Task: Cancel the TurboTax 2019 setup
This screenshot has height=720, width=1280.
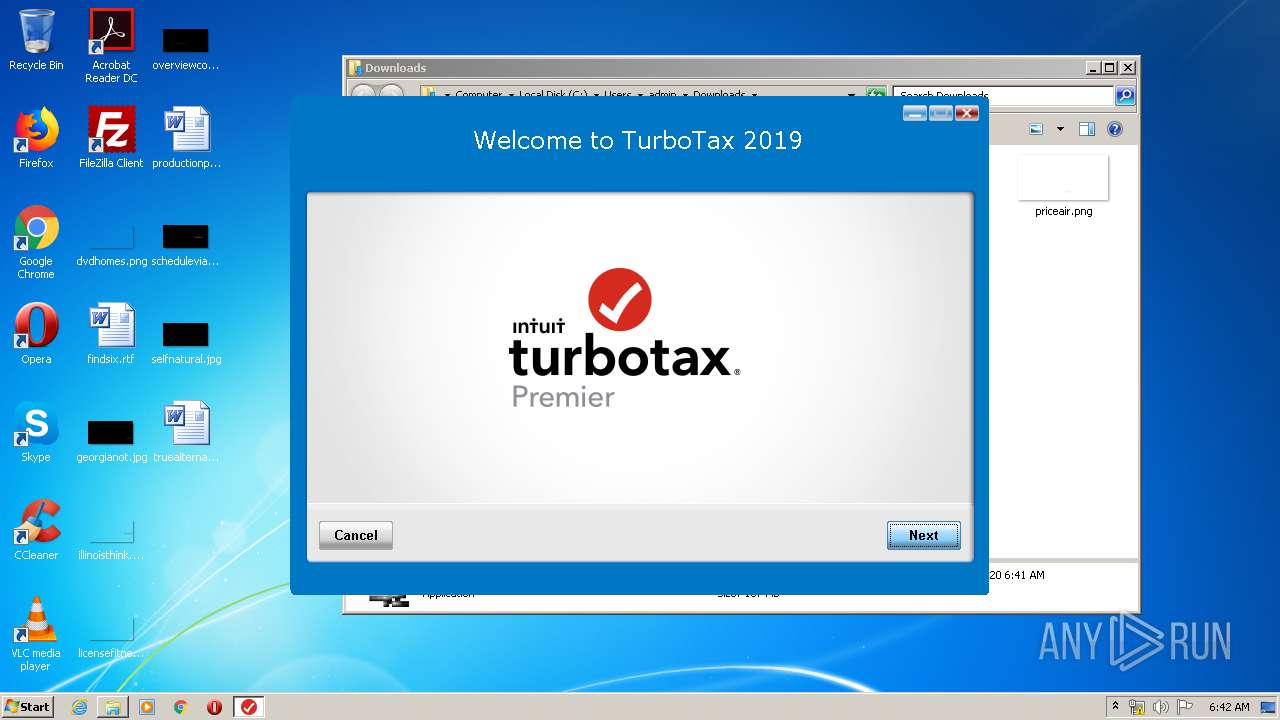Action: click(x=355, y=535)
